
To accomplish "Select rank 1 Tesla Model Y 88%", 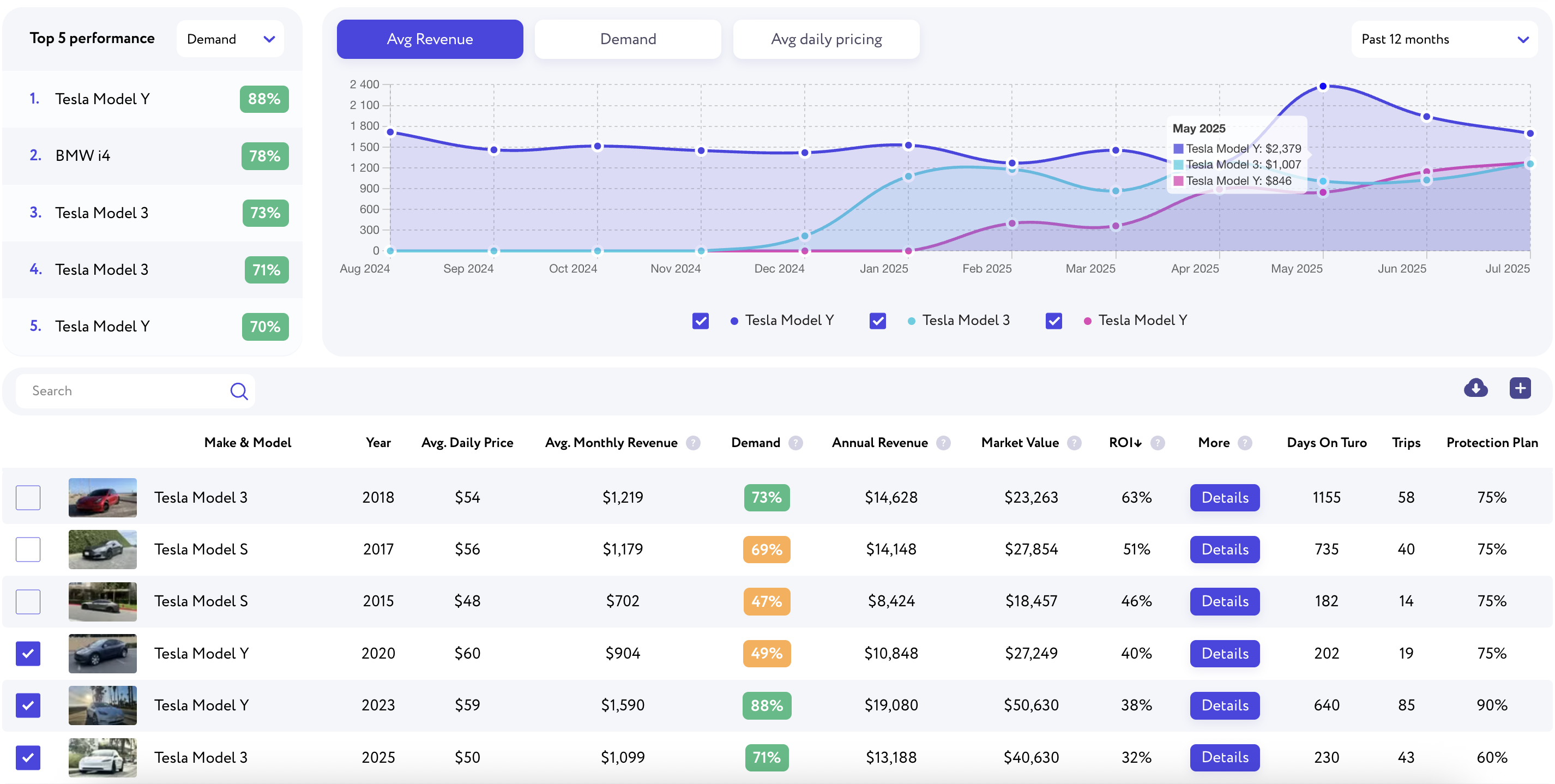I will click(x=153, y=99).
